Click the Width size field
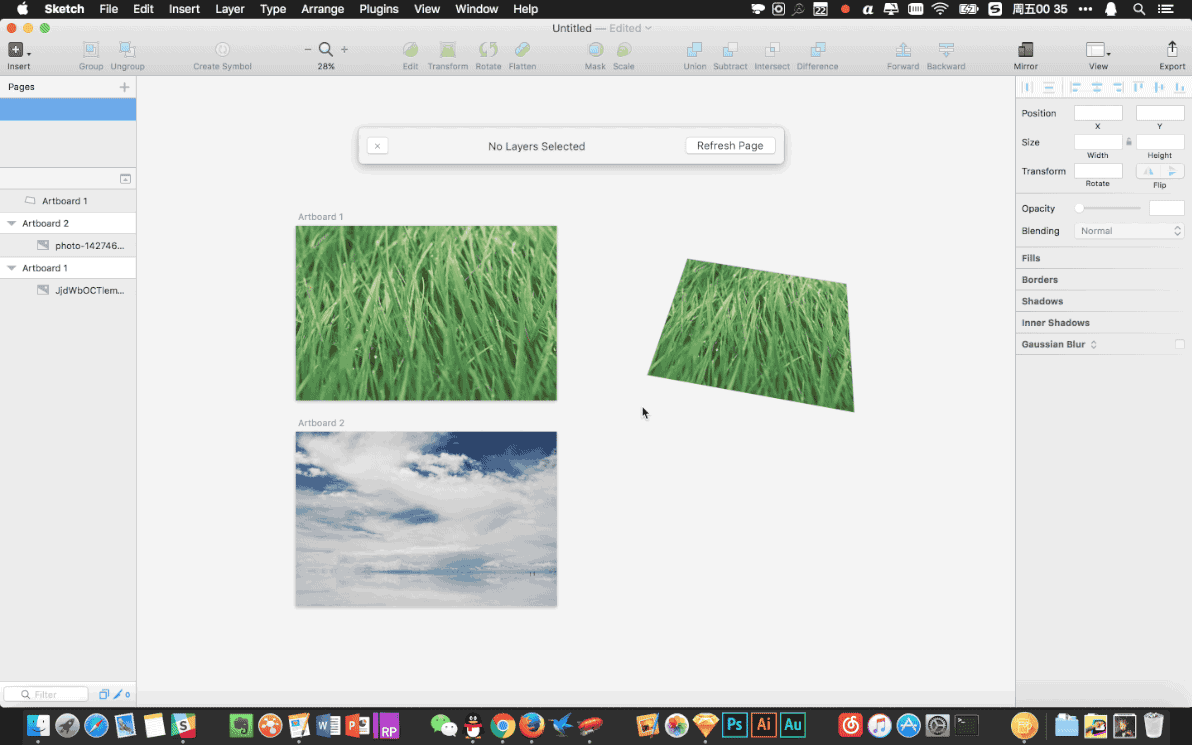Viewport: 1192px width, 745px height. [1098, 142]
